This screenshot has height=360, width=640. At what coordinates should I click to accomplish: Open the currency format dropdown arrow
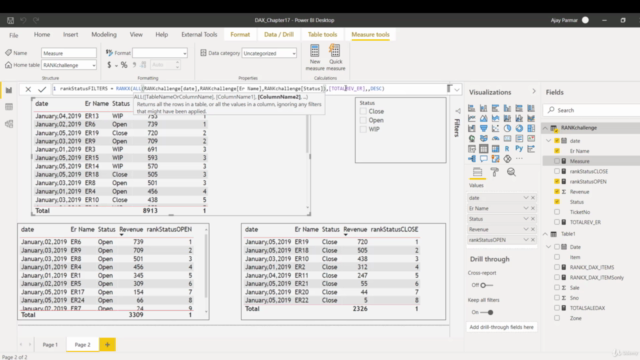pos(116,65)
